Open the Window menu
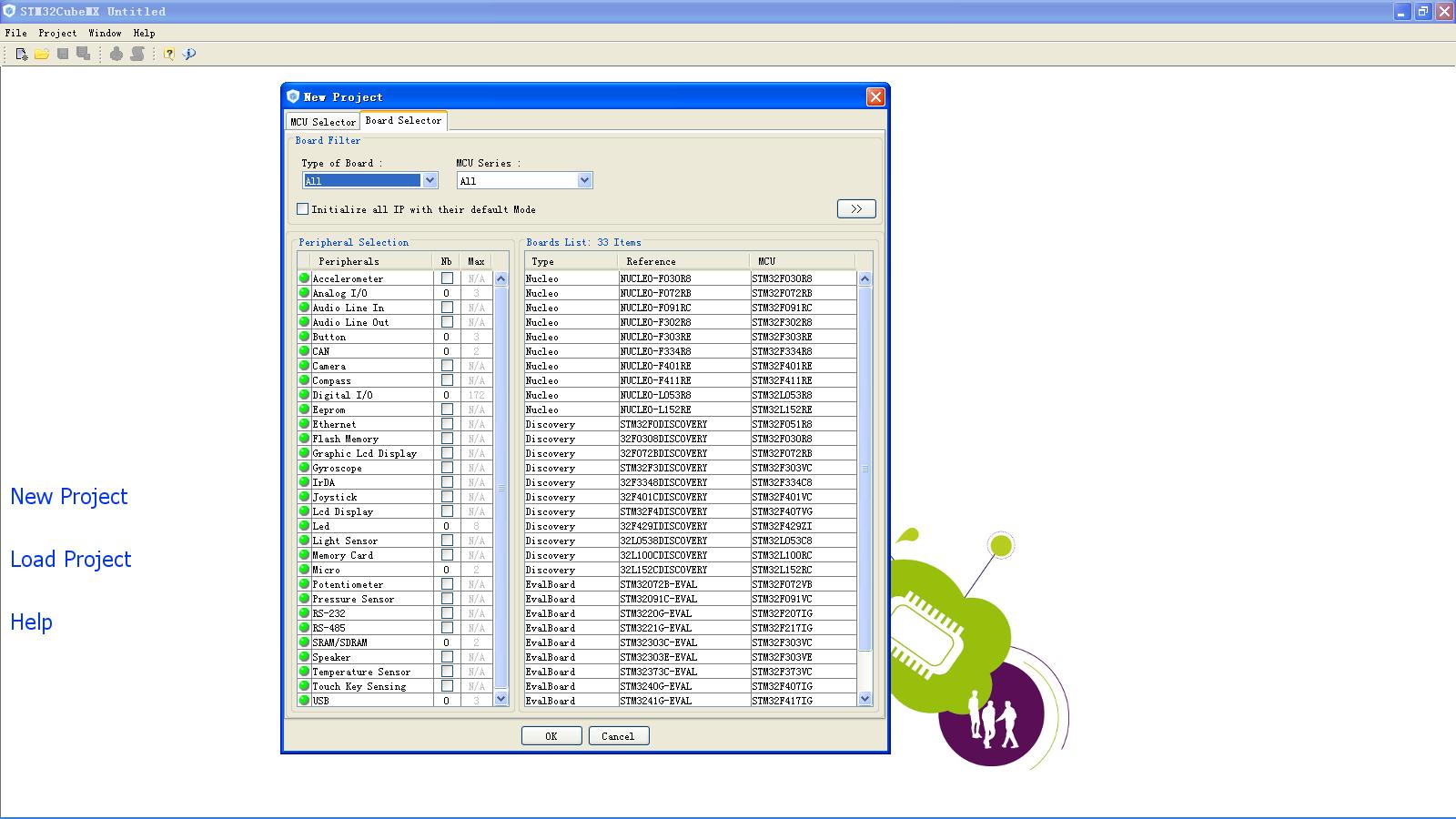1456x819 pixels. click(105, 33)
